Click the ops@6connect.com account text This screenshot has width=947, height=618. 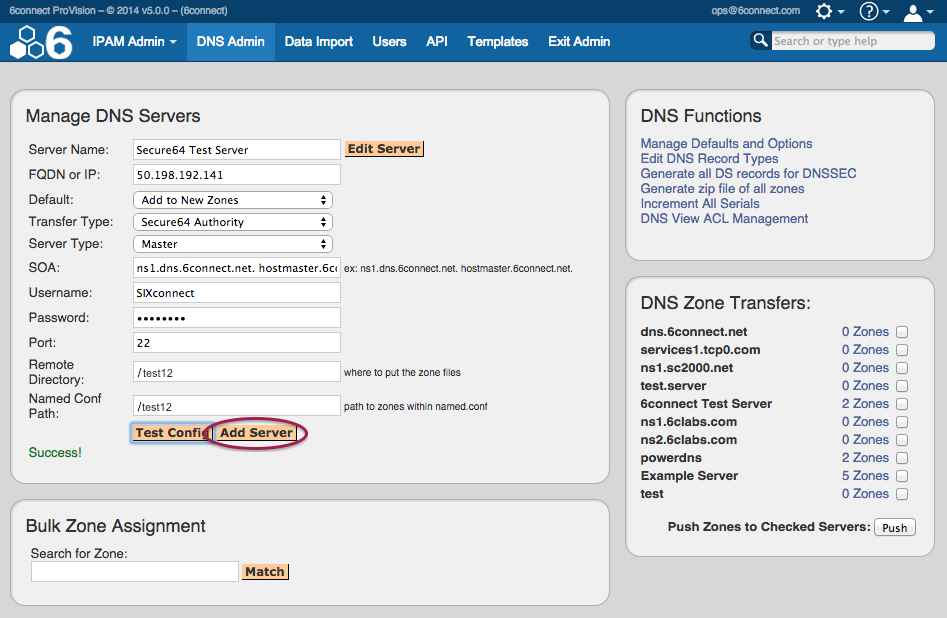(x=756, y=11)
